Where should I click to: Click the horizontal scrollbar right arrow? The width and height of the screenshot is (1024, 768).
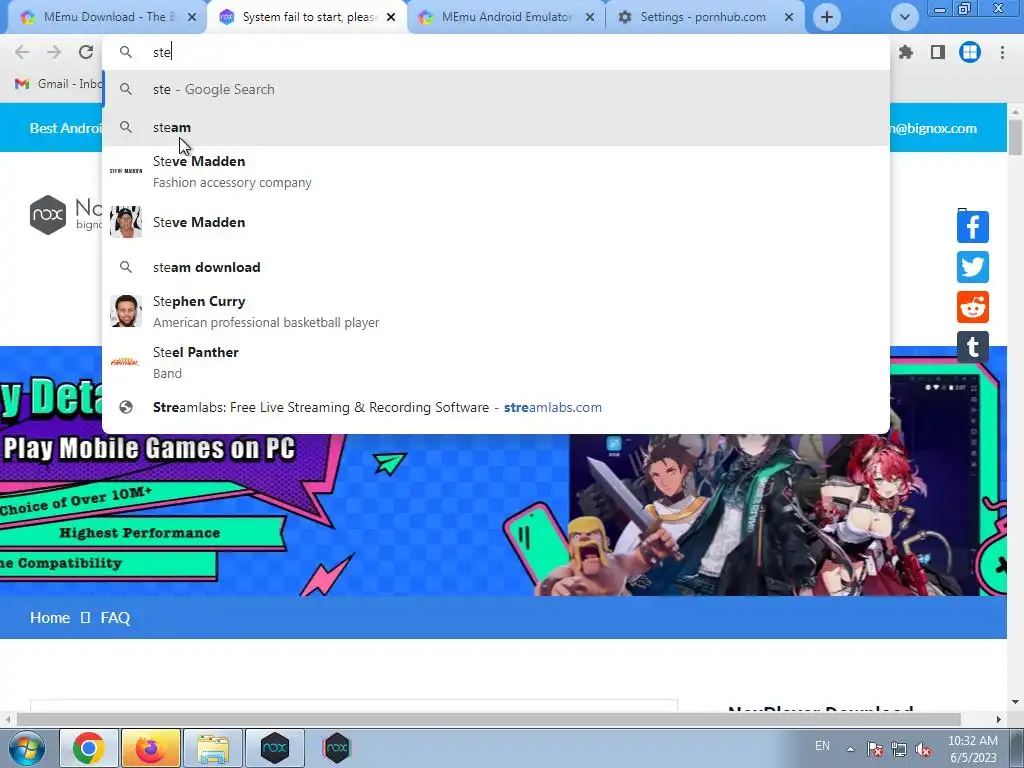[999, 719]
